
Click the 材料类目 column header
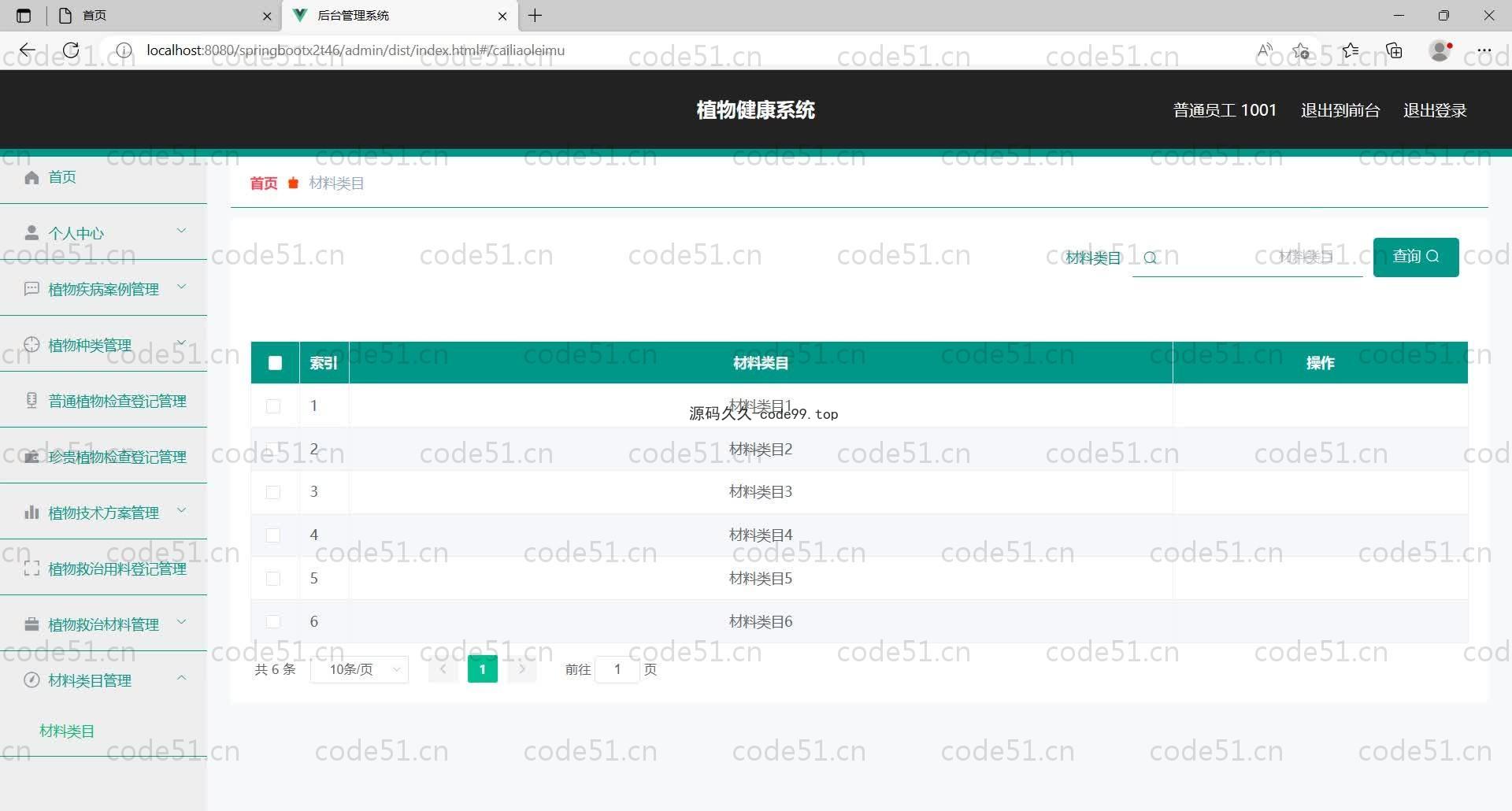(761, 363)
